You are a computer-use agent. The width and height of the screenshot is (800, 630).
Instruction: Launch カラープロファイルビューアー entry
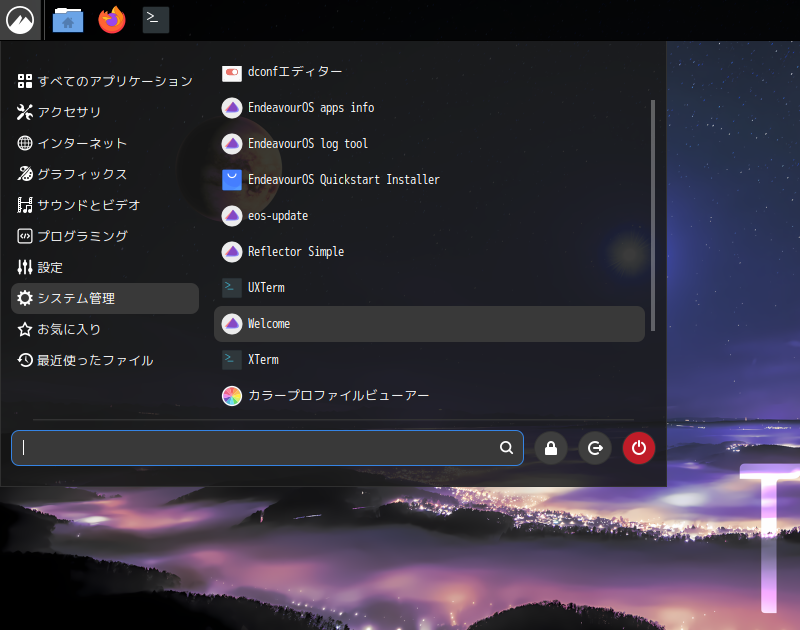point(430,396)
